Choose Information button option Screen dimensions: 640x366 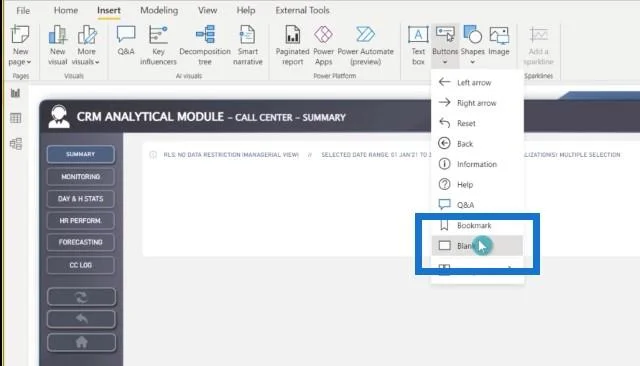pyautogui.click(x=477, y=164)
